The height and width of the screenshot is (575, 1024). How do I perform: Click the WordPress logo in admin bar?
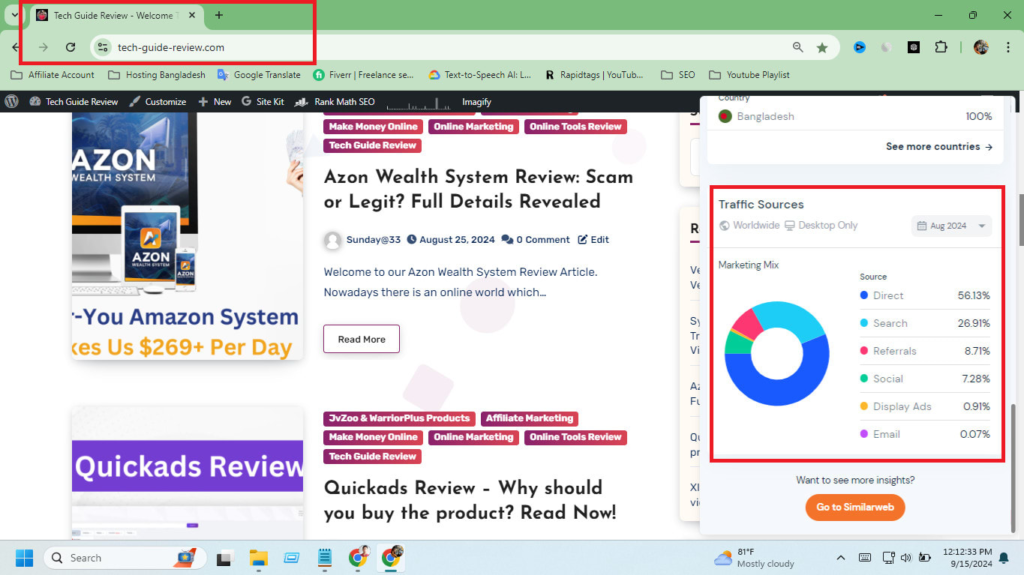pyautogui.click(x=12, y=101)
